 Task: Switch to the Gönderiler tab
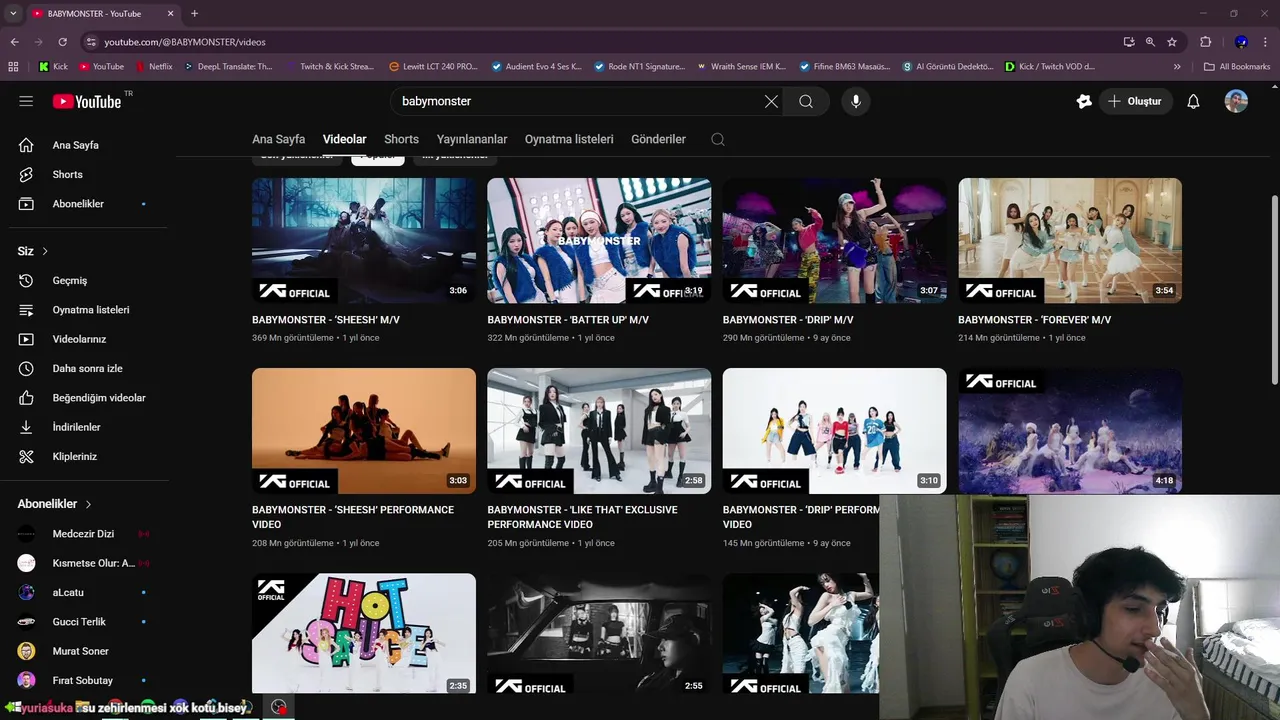pyautogui.click(x=658, y=139)
